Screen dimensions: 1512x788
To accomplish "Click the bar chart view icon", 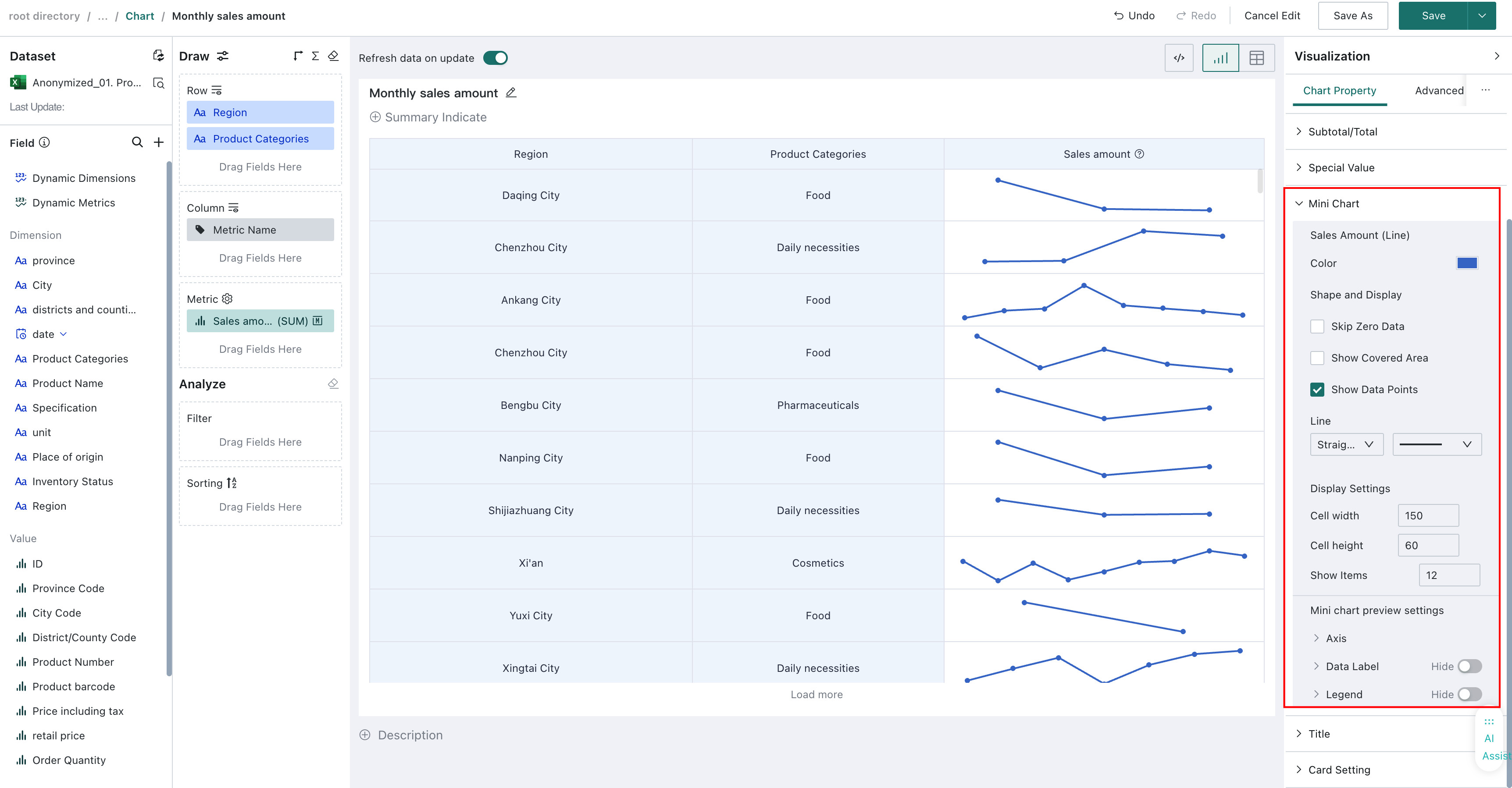I will coord(1221,58).
